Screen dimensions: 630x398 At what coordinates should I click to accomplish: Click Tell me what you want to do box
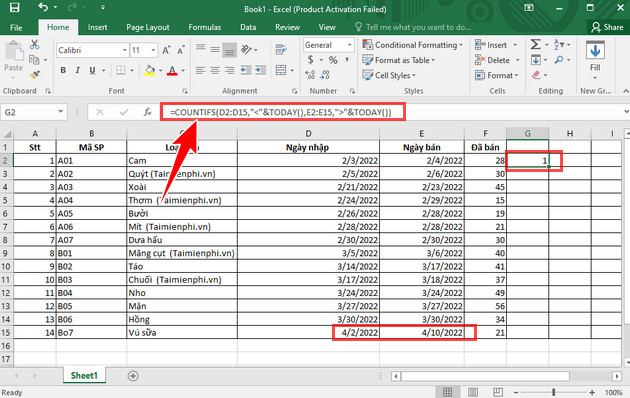click(x=414, y=27)
